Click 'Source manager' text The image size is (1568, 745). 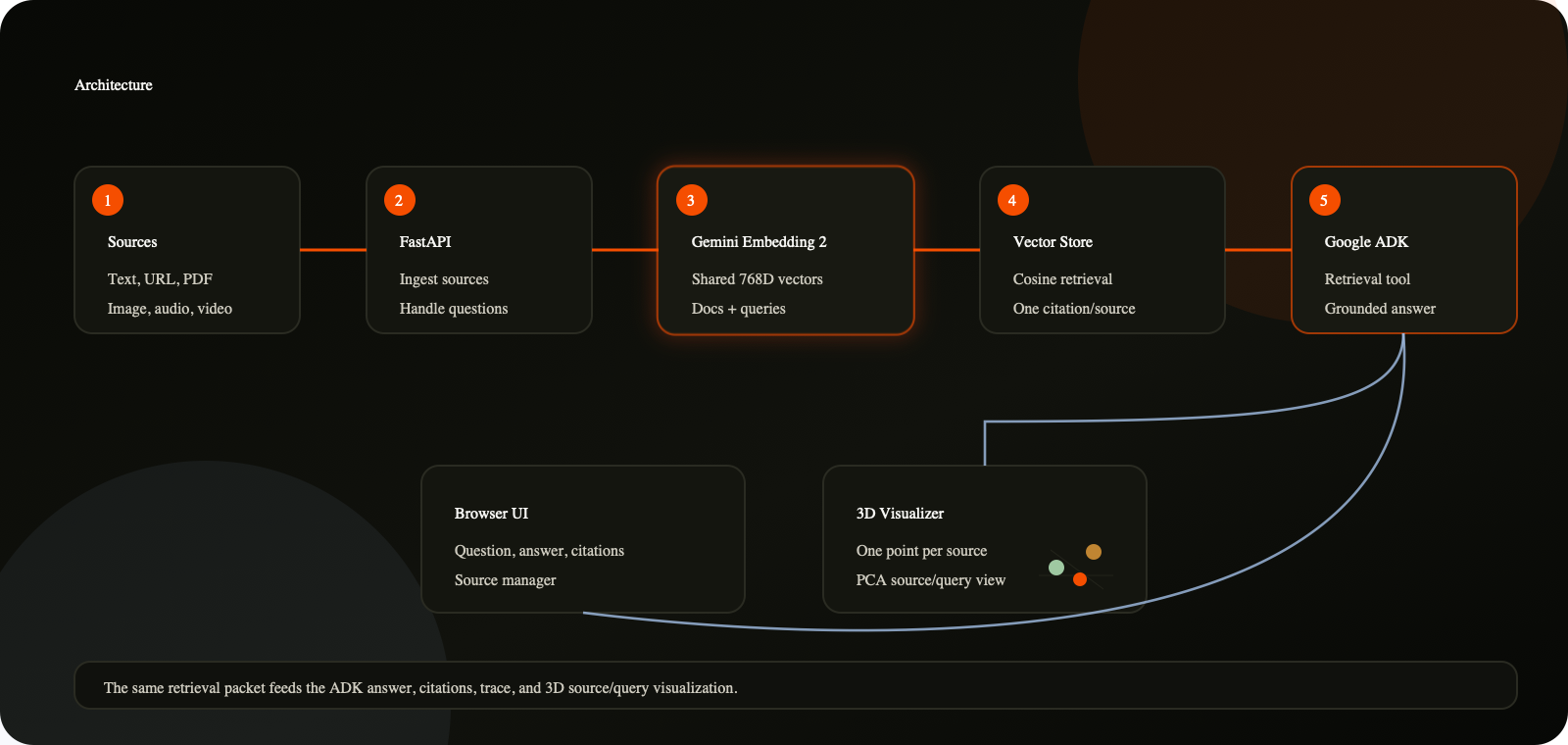point(505,580)
